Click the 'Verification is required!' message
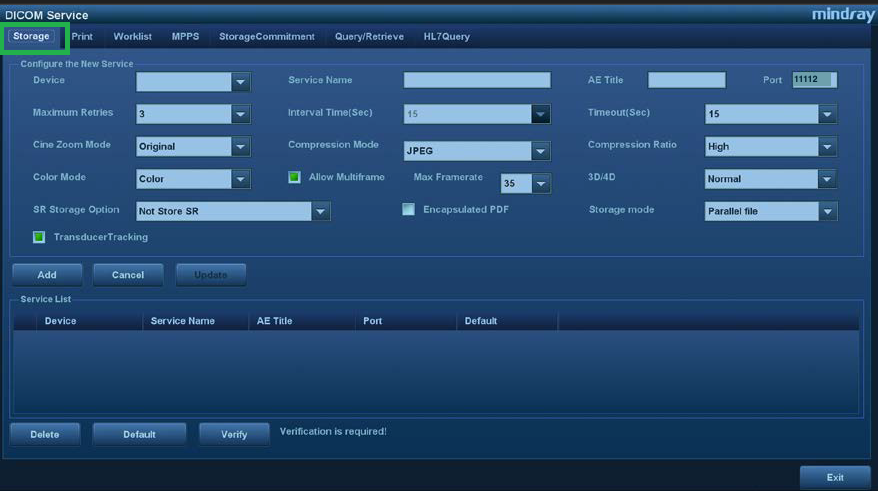The image size is (878, 491). coord(333,432)
